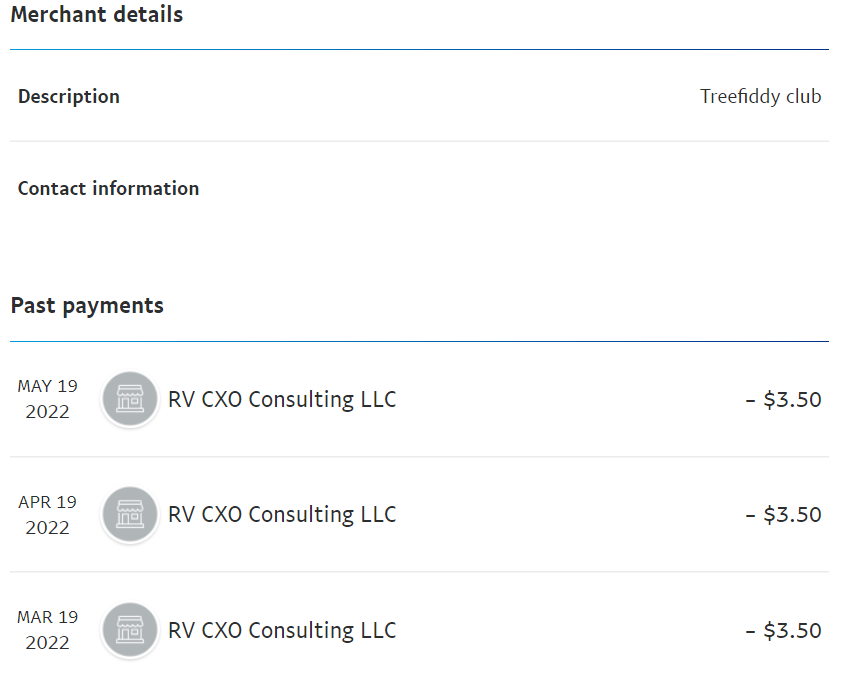Screen dimensions: 867x684
Task: Click the Description label
Action: 69,97
